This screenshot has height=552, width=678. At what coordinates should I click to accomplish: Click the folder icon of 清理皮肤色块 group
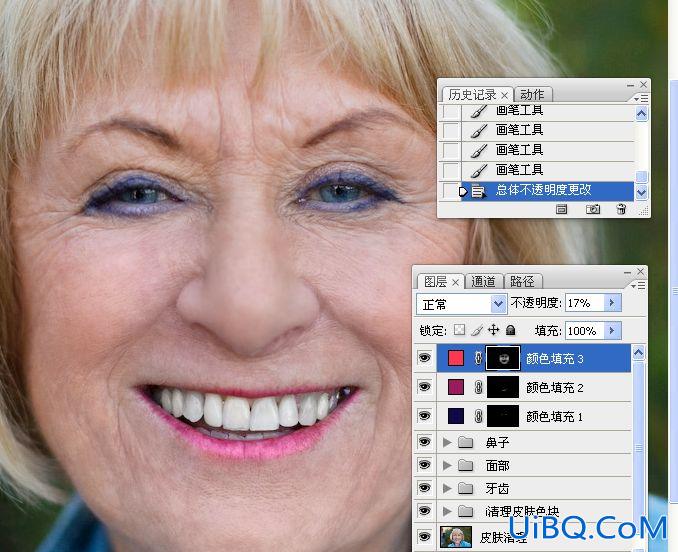click(x=466, y=511)
